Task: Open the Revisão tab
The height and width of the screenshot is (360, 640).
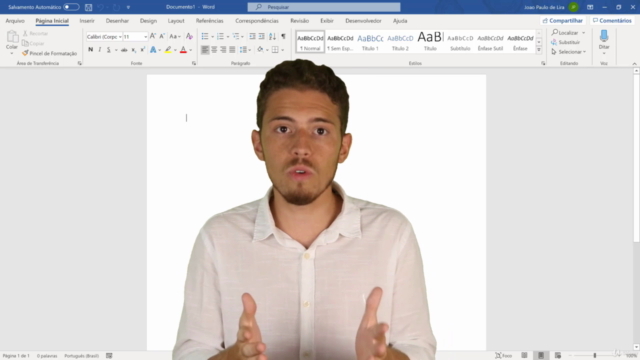Action: (x=300, y=20)
